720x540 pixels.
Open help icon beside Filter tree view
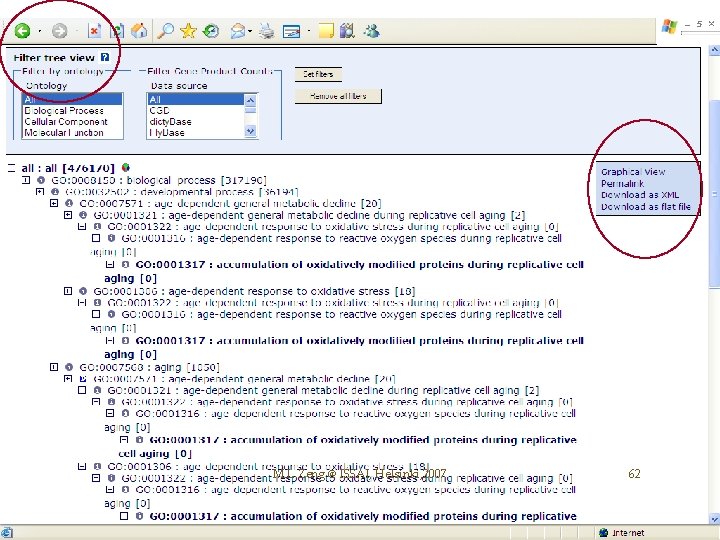105,57
